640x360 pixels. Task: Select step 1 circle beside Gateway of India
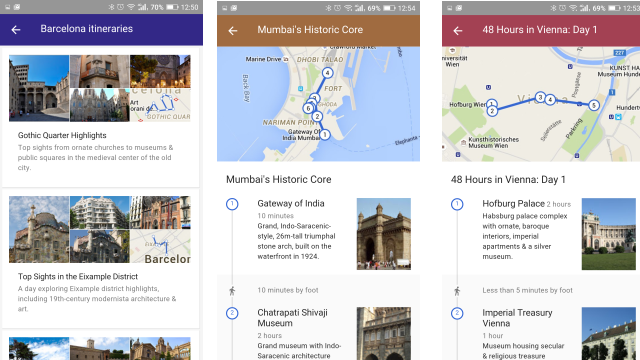[x=232, y=204]
